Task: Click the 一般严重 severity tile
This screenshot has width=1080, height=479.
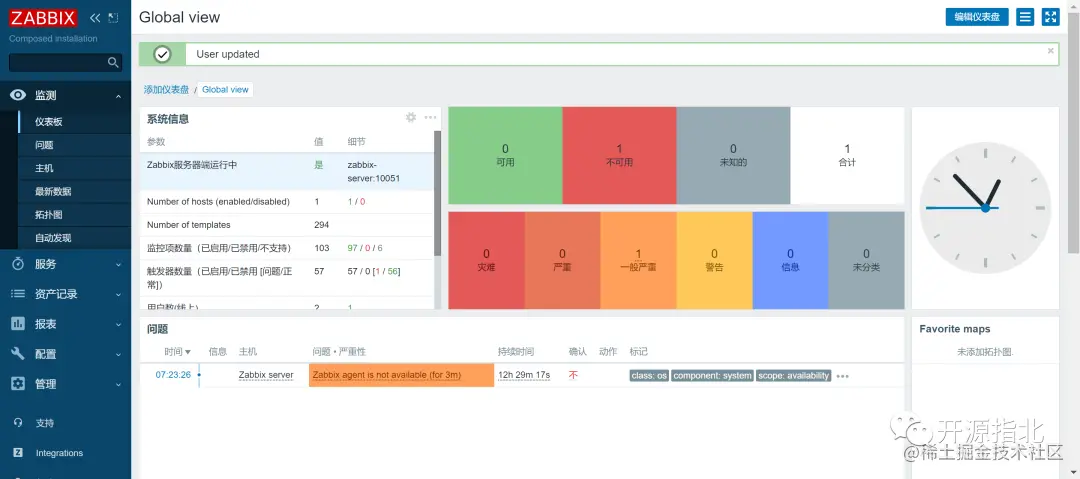Action: click(x=638, y=260)
